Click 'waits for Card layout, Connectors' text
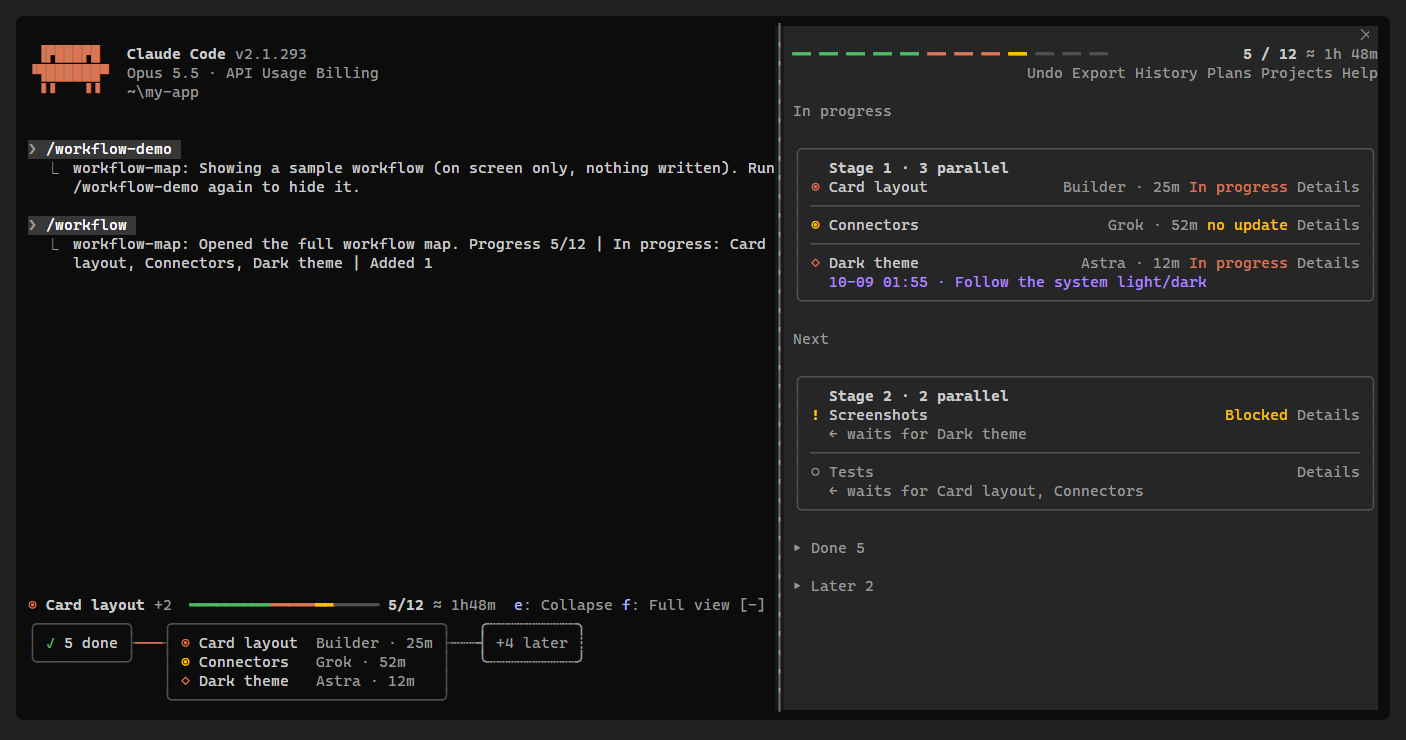 (995, 491)
